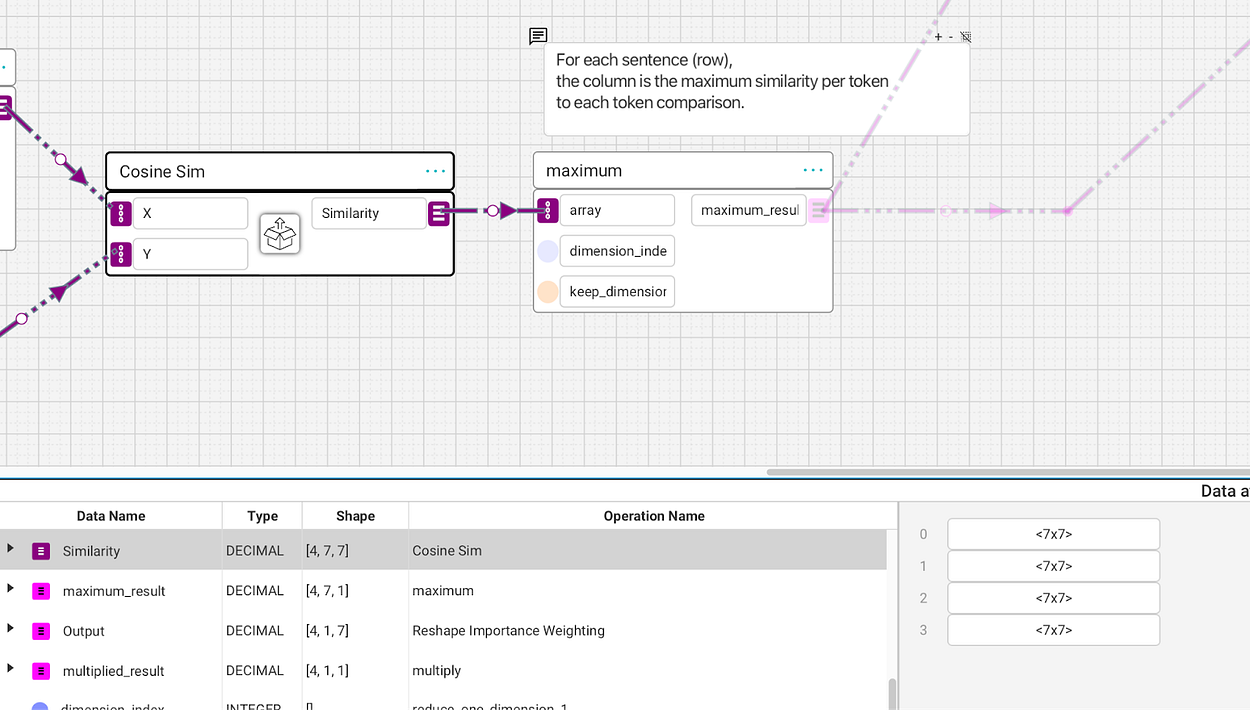Select the array input port icon
The height and width of the screenshot is (710, 1250).
(547, 210)
